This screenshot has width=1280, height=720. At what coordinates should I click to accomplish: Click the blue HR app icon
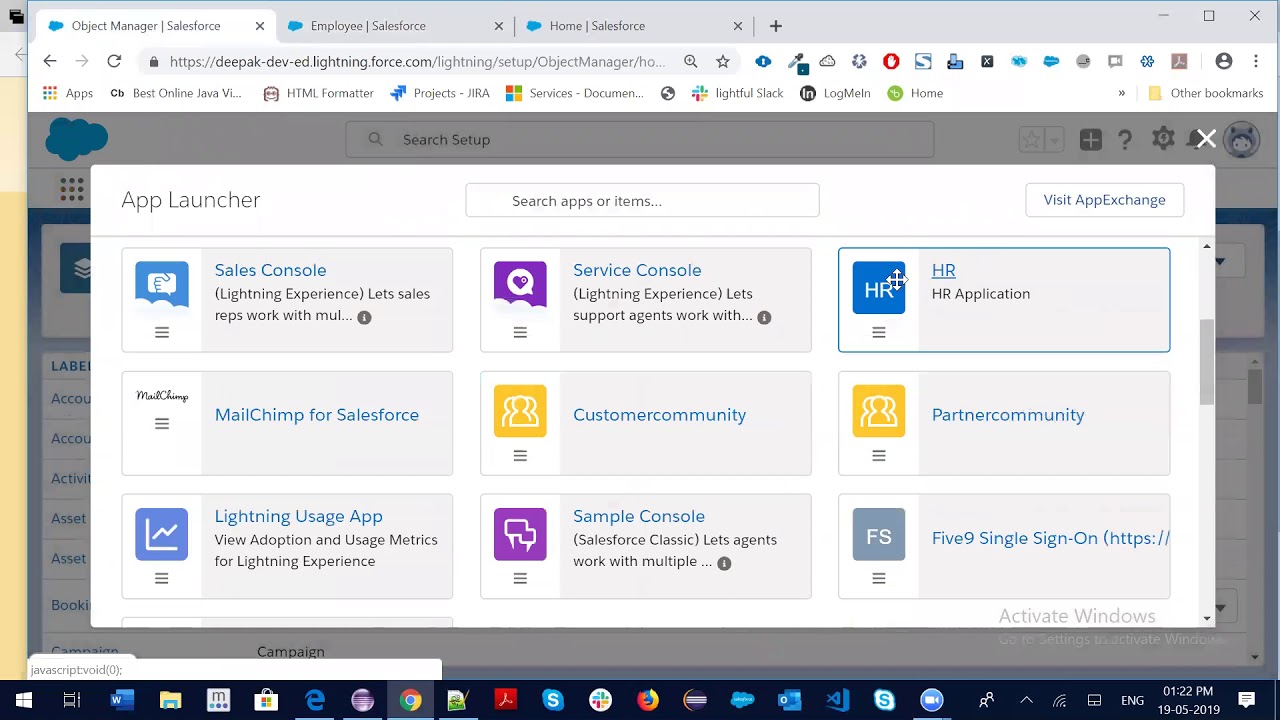879,288
